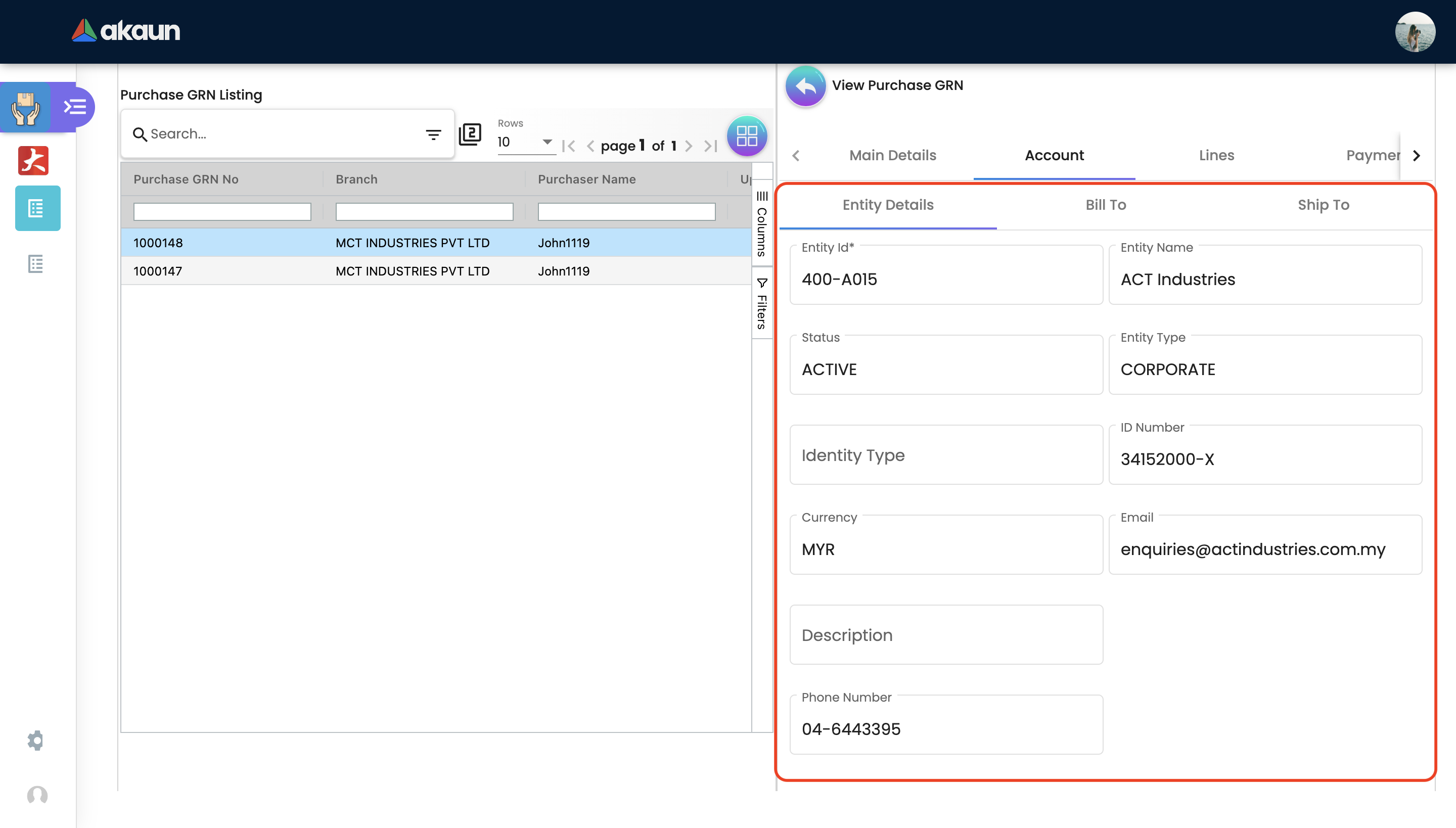The width and height of the screenshot is (1456, 828).
Task: Click the Search input field
Action: tap(279, 134)
